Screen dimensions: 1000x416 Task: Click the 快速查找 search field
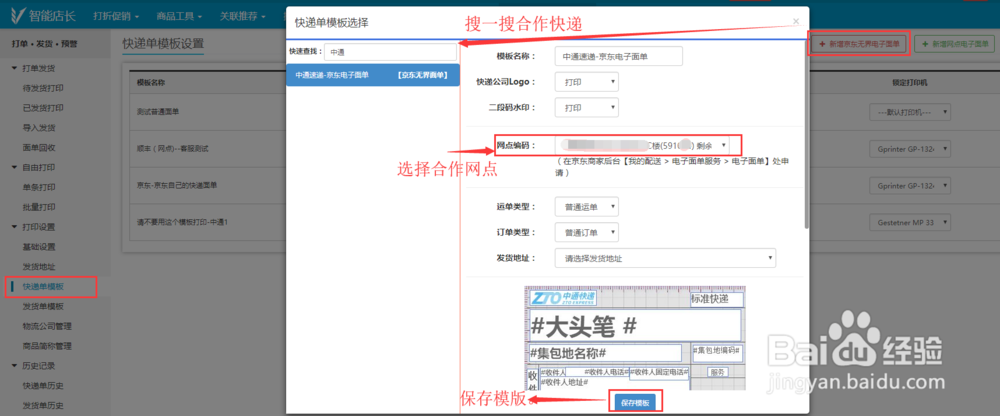tap(390, 51)
